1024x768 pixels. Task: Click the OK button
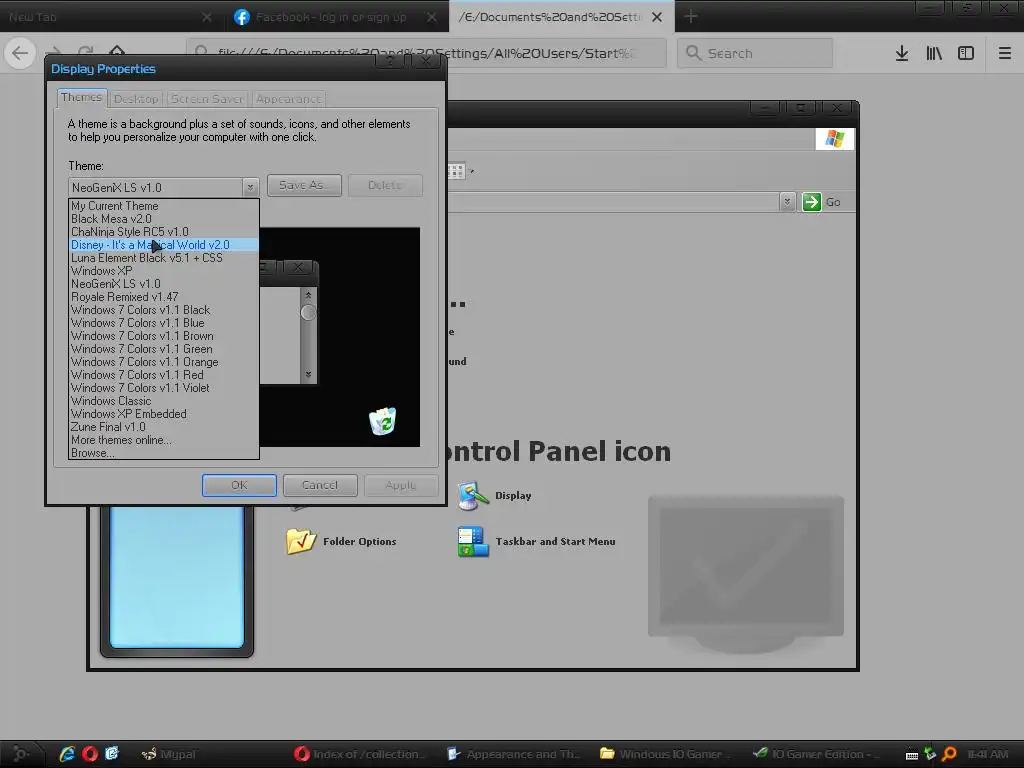(x=239, y=485)
